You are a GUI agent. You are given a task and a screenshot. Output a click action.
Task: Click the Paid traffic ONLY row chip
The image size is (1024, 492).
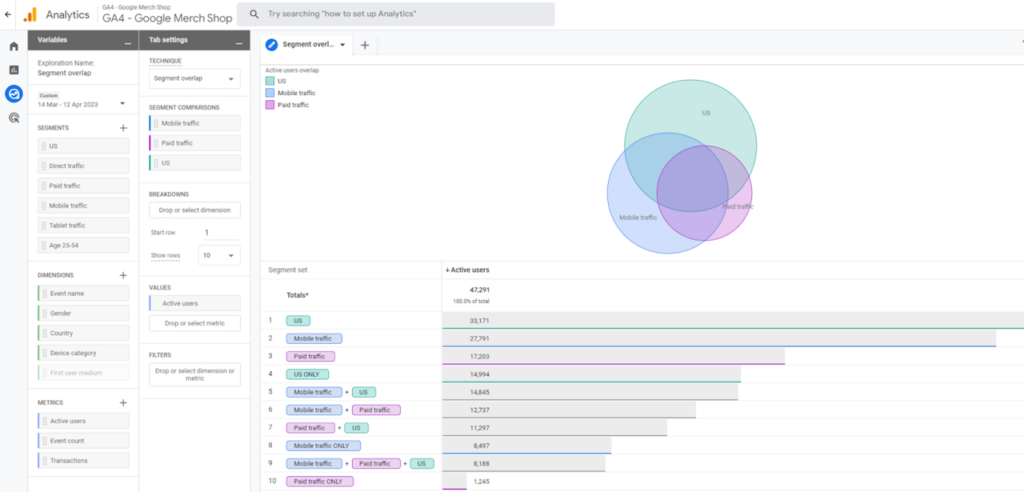pos(319,482)
